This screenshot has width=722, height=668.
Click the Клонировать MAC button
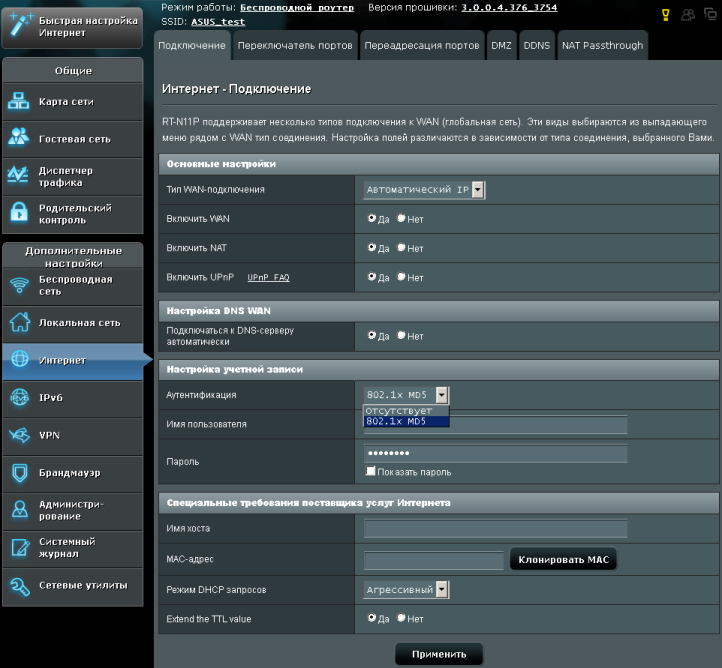[563, 559]
